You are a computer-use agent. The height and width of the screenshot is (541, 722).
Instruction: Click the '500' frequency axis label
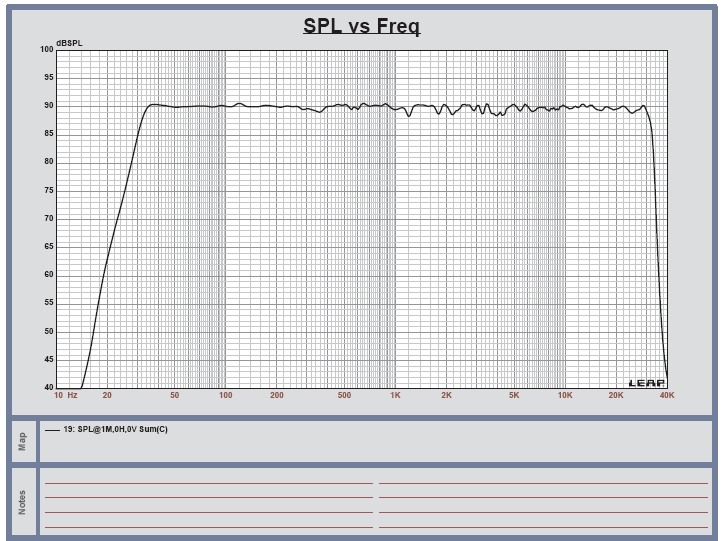click(x=344, y=396)
